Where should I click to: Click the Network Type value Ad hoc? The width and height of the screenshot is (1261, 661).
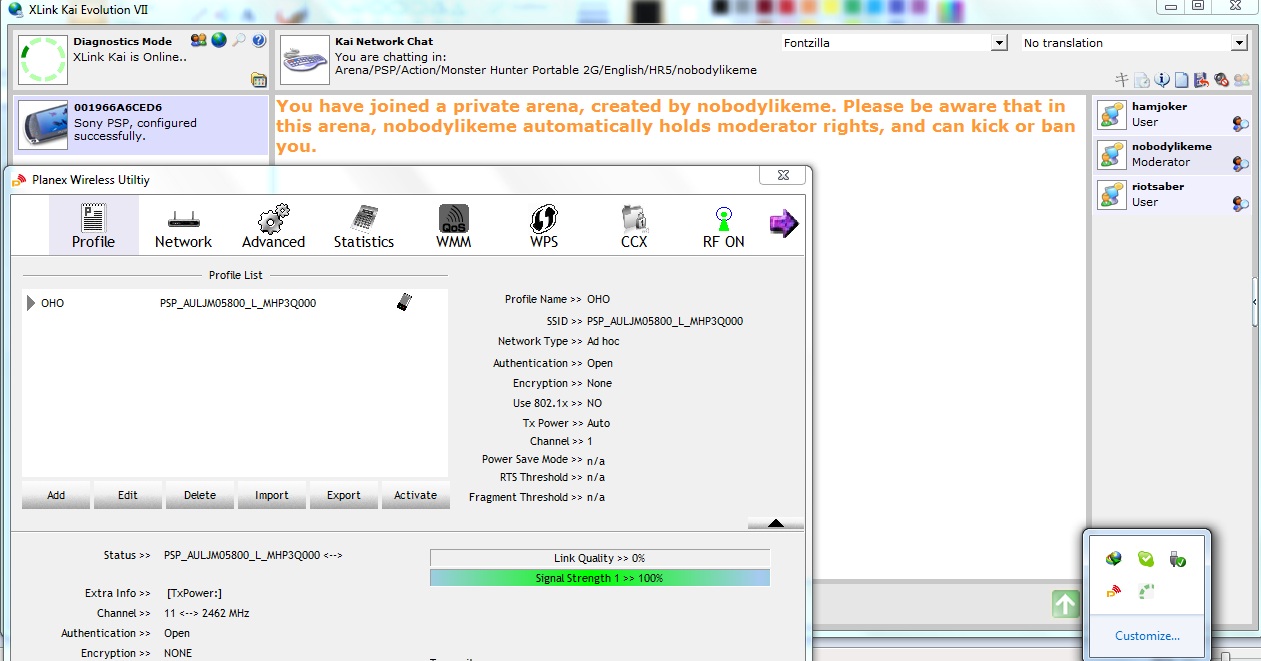603,342
